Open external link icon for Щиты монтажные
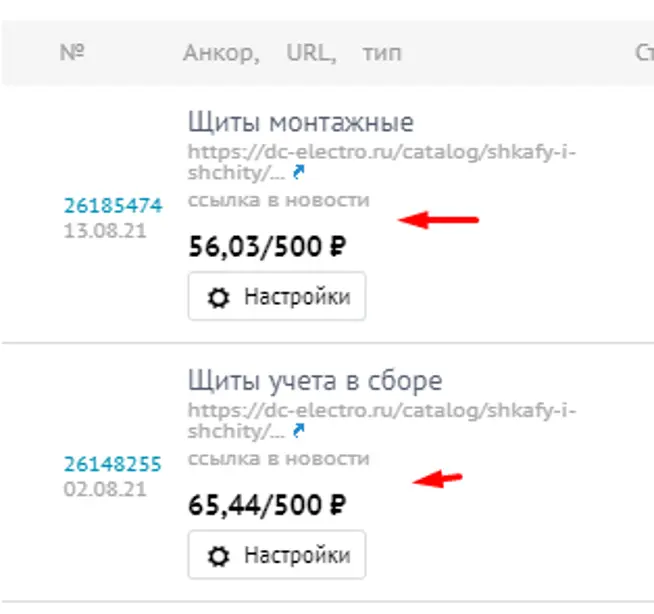This screenshot has height=614, width=654. pyautogui.click(x=297, y=172)
